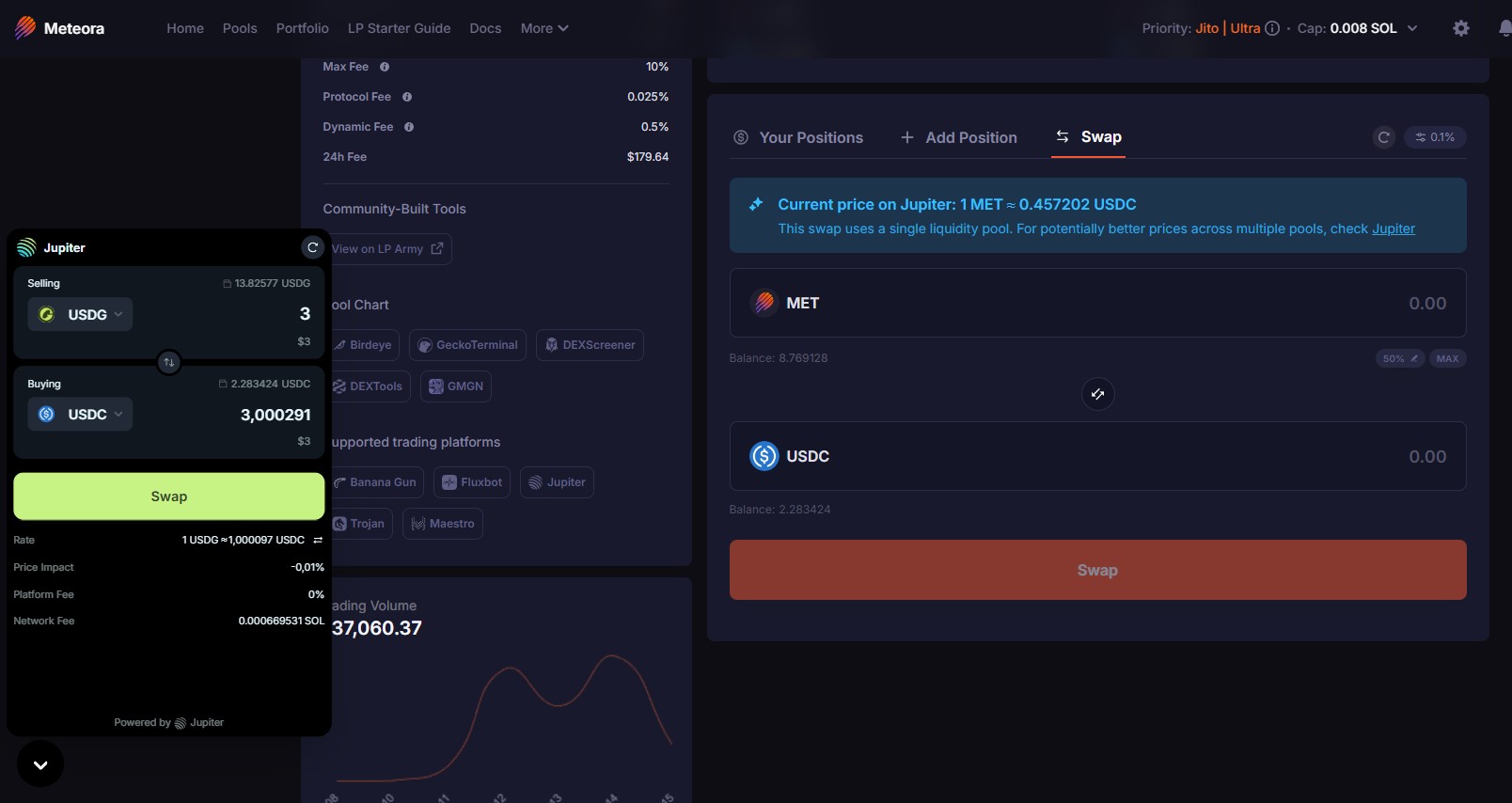Switch to the Add Position tab

click(x=958, y=137)
